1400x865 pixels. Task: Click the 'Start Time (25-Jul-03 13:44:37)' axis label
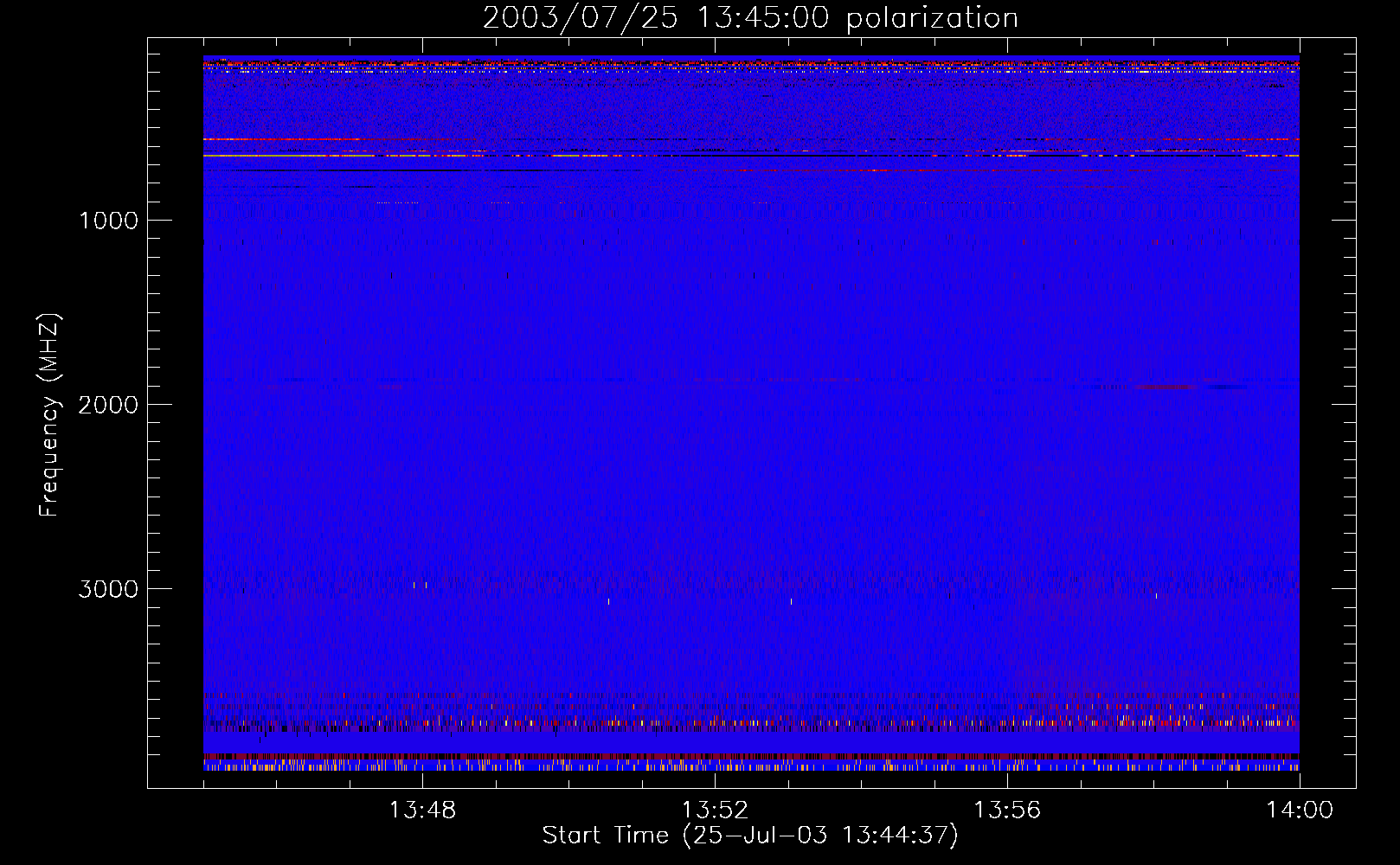click(750, 836)
